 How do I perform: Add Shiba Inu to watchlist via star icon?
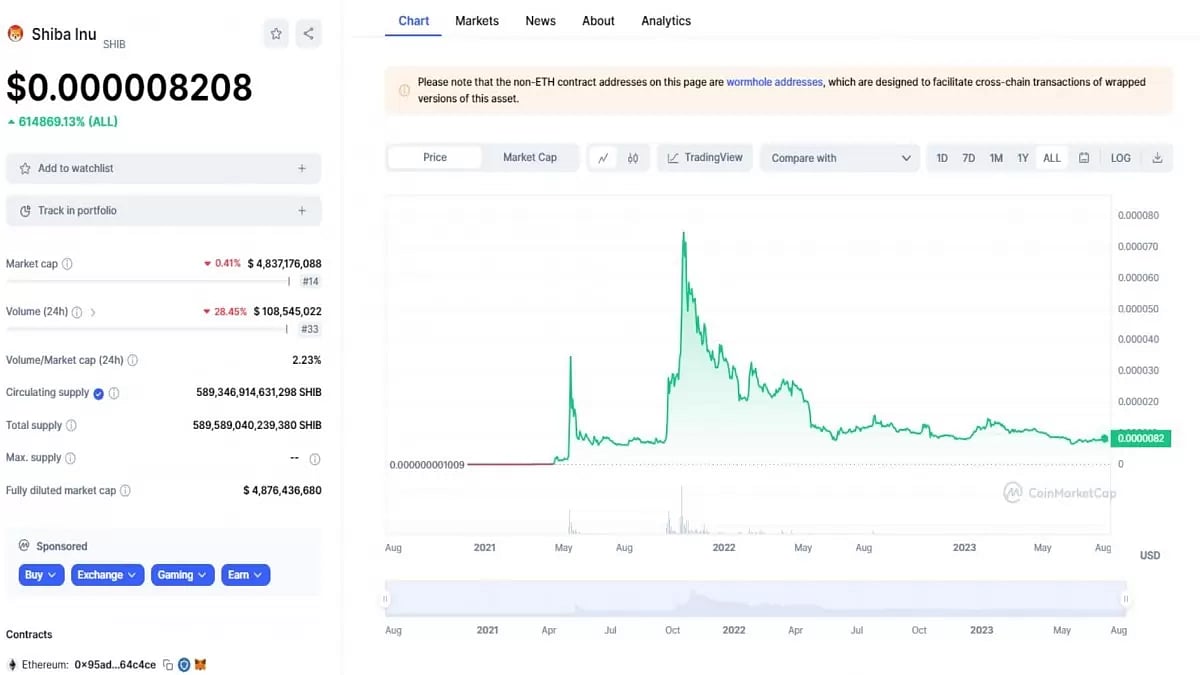(x=276, y=33)
